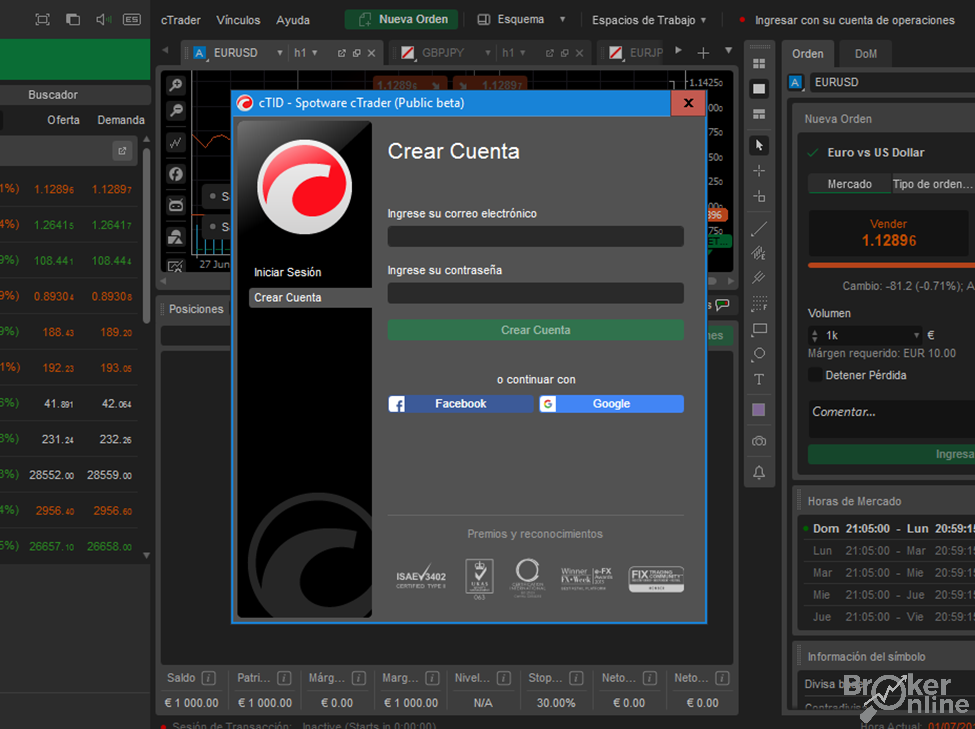The image size is (975, 729).
Task: Expand the Esquema dropdown
Action: pyautogui.click(x=562, y=19)
